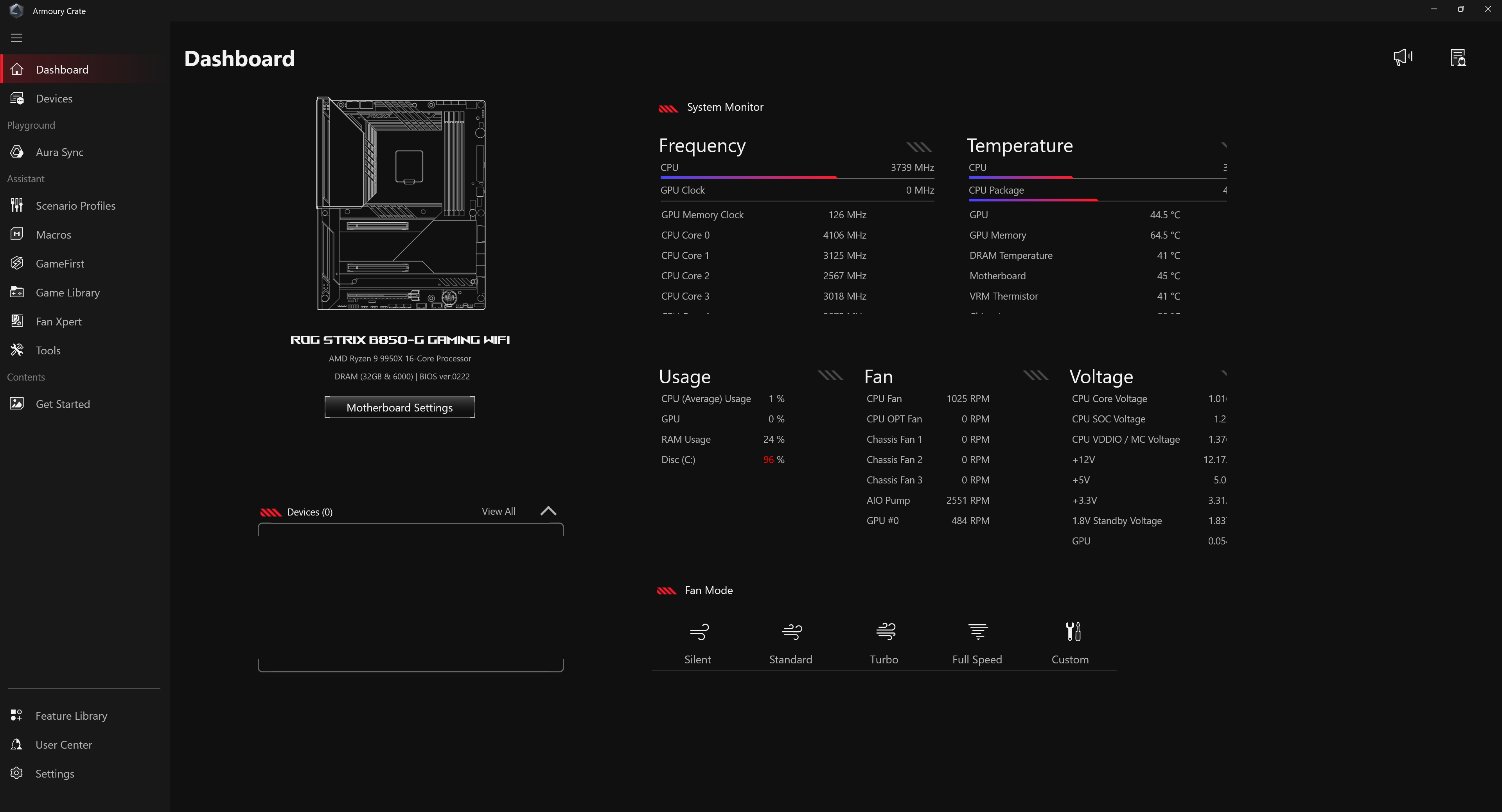Open Macros menu label
The height and width of the screenshot is (812, 1502).
[54, 234]
